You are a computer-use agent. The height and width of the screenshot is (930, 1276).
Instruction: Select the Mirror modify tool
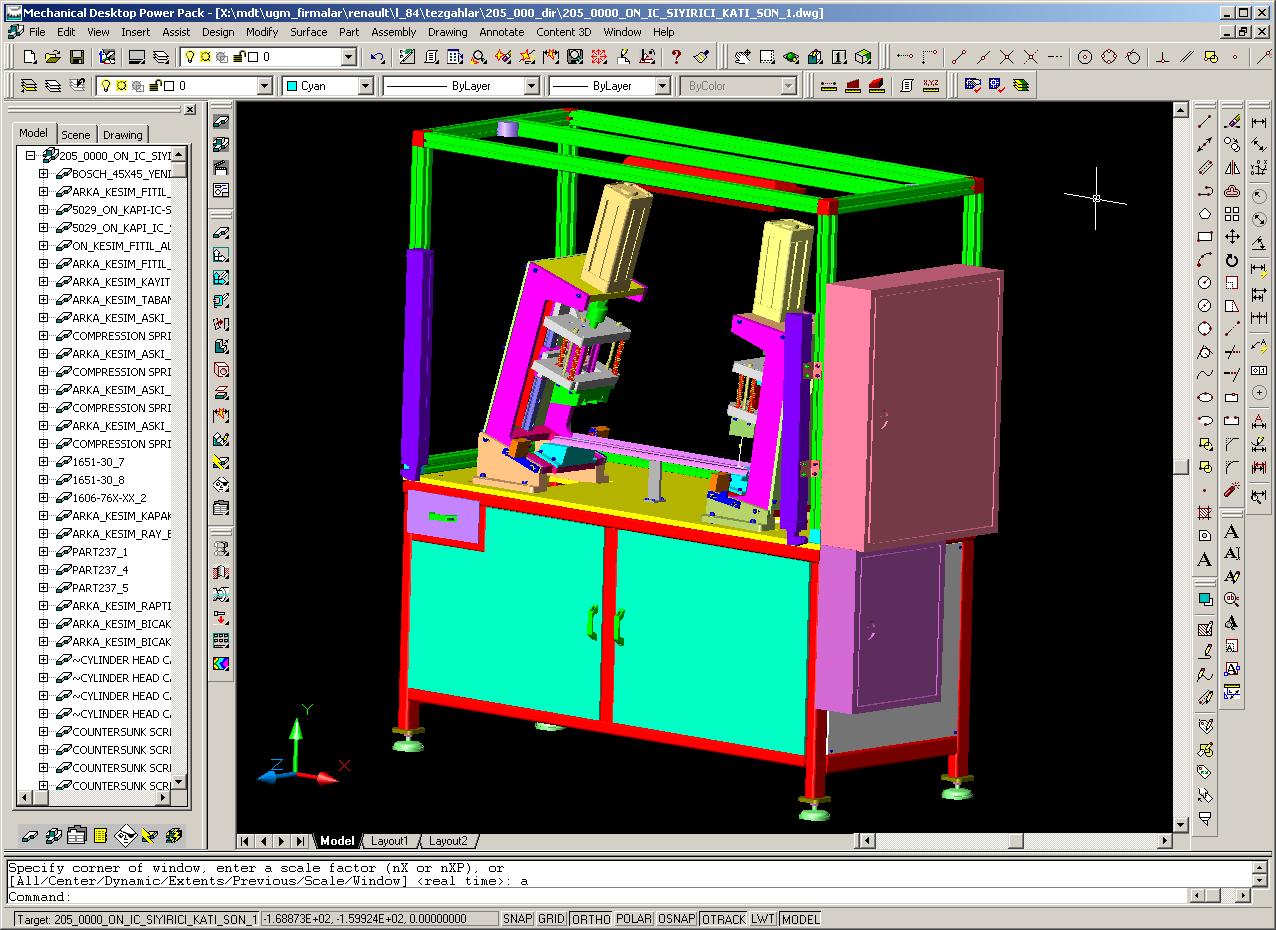(1232, 168)
